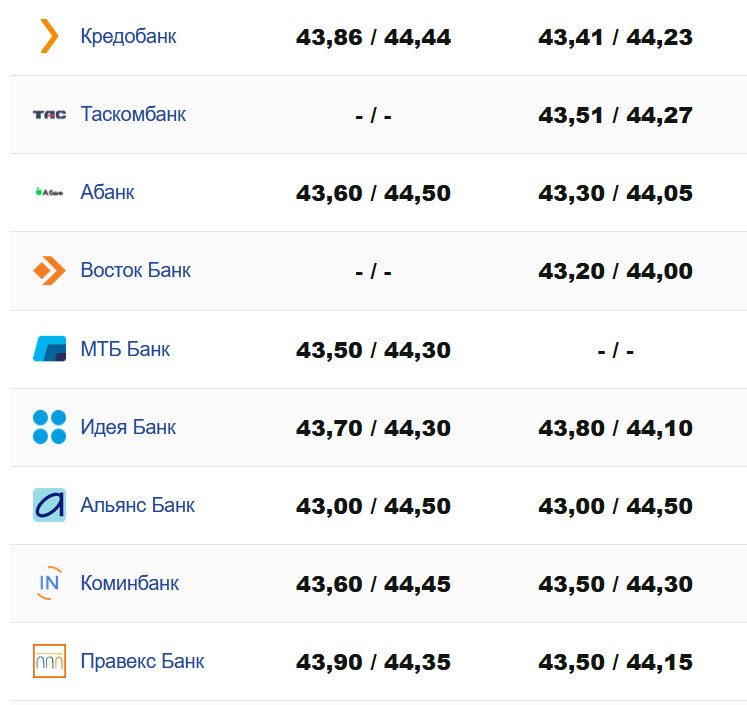Screen dimensions: 747x705
Task: Click Кредобанк rate 43,86 / 44,44
Action: tap(373, 38)
